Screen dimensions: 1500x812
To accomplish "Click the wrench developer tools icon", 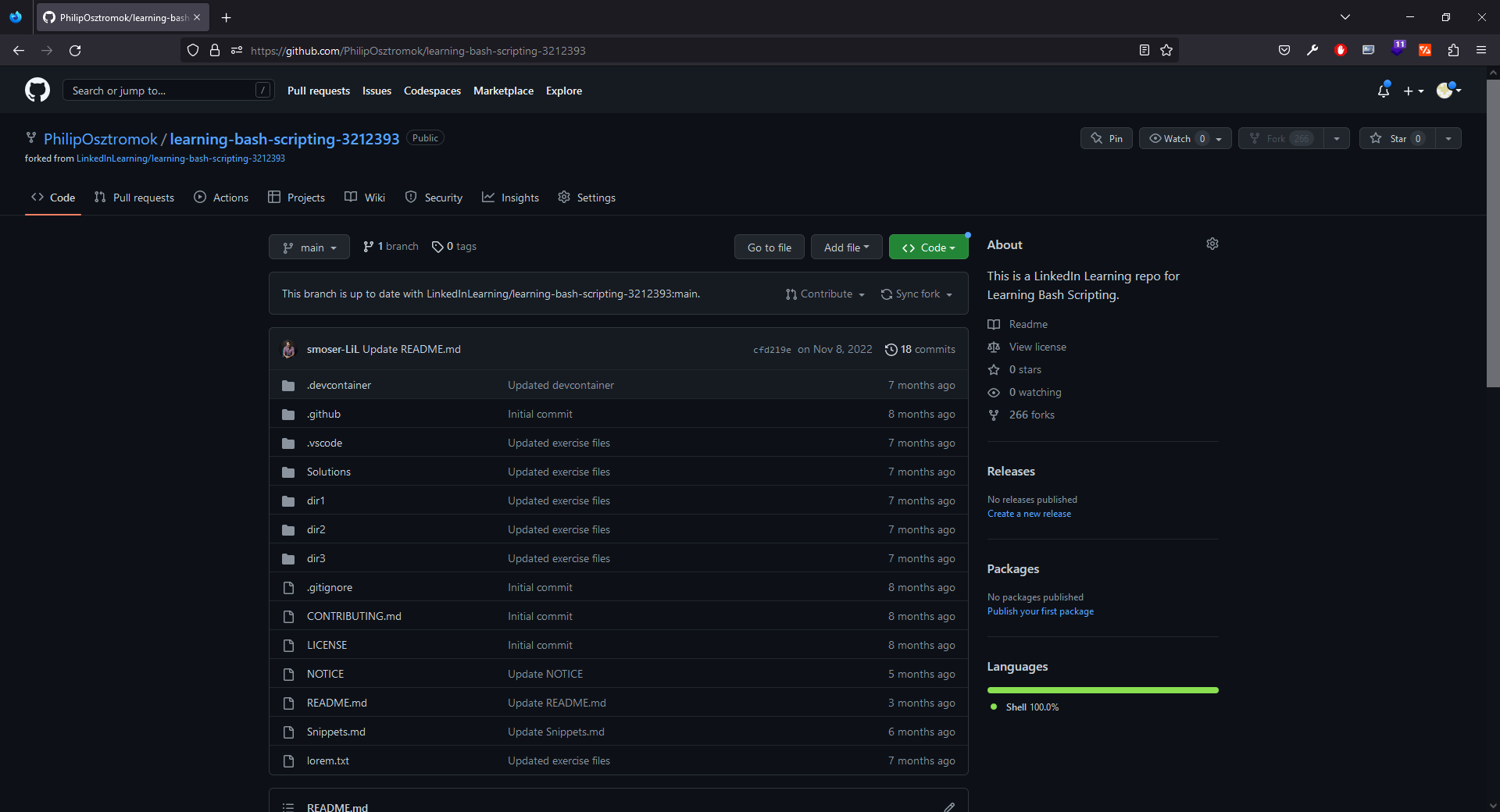I will [1312, 51].
